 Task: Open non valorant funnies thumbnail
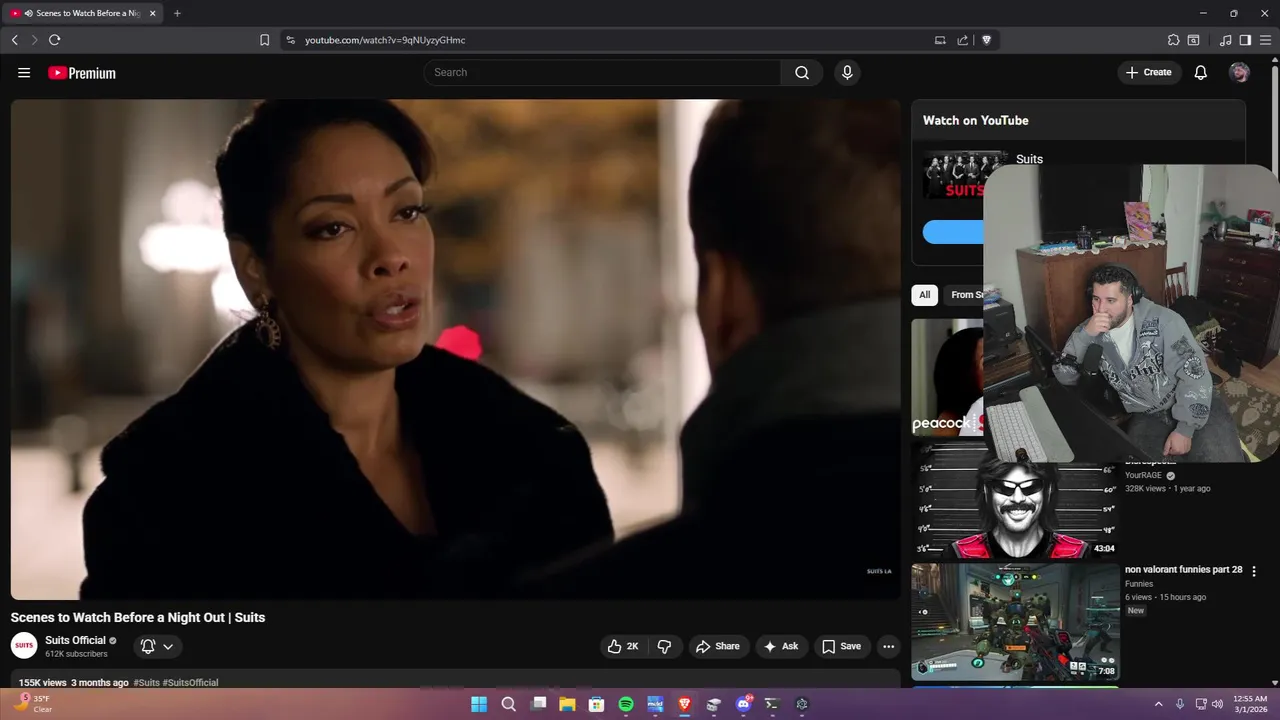coord(1015,622)
